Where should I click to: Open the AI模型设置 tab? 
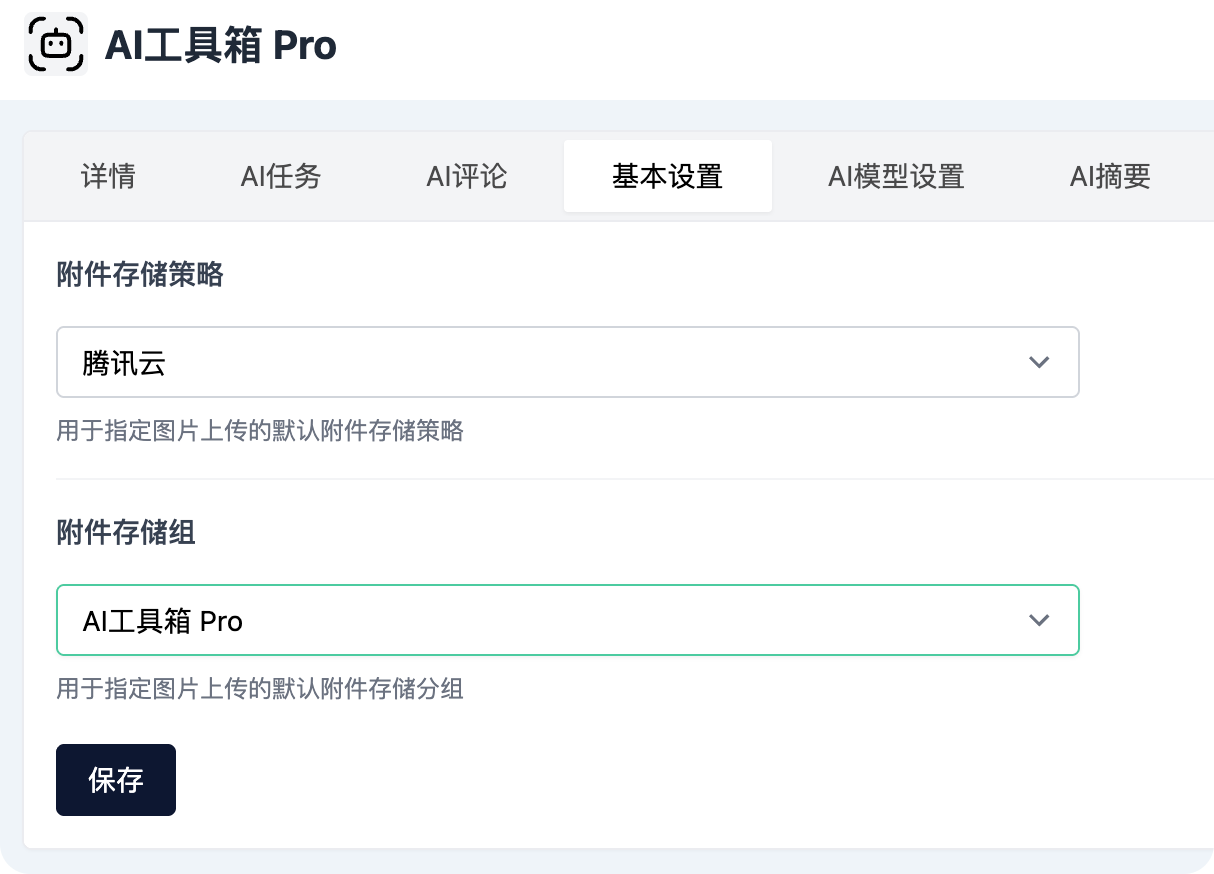click(896, 177)
